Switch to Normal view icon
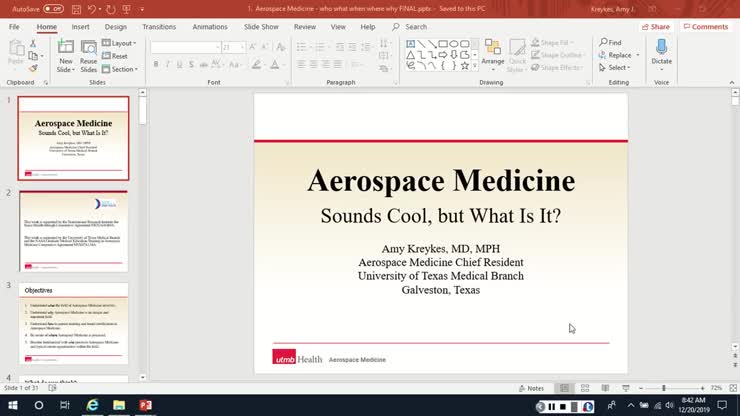 [564, 388]
